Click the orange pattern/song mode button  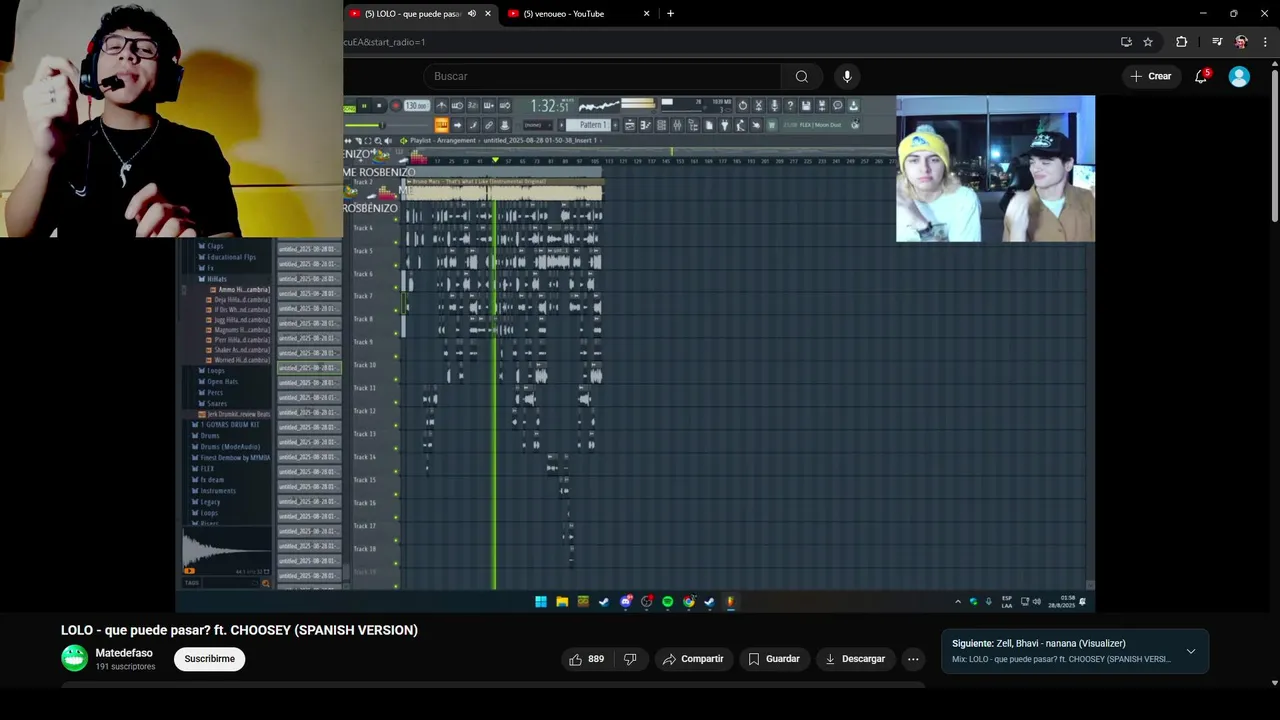click(441, 125)
